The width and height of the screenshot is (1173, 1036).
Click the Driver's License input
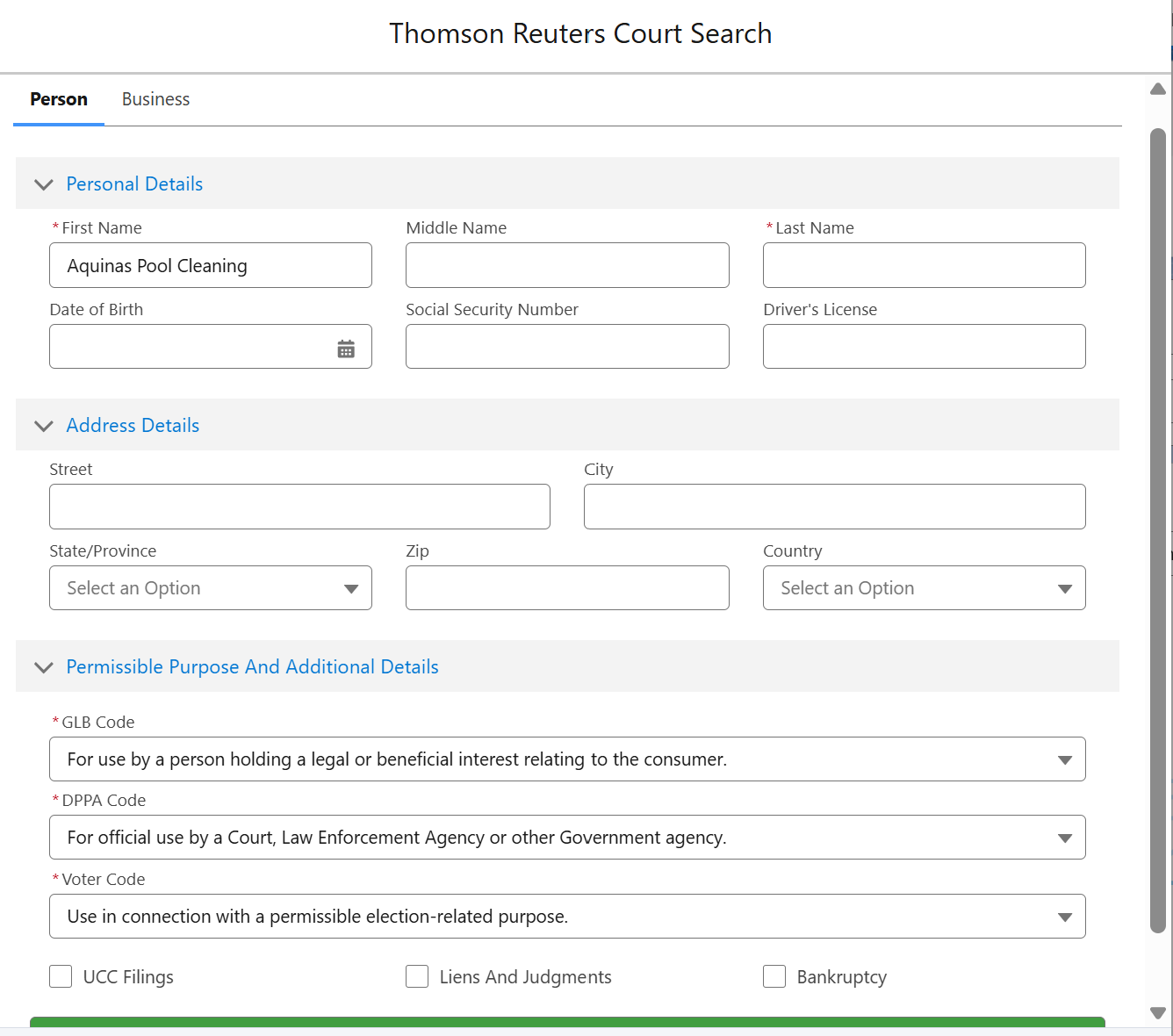[924, 347]
